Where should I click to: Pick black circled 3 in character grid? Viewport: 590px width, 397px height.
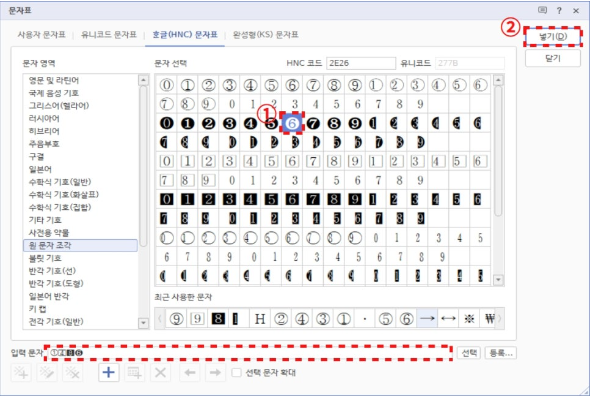229,123
